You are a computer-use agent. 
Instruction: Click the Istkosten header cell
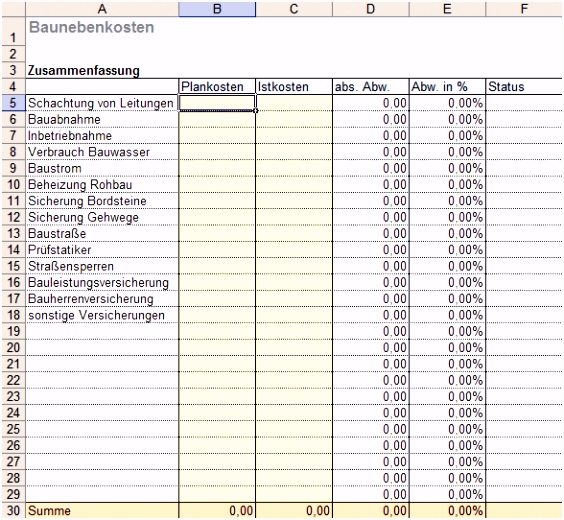point(294,87)
